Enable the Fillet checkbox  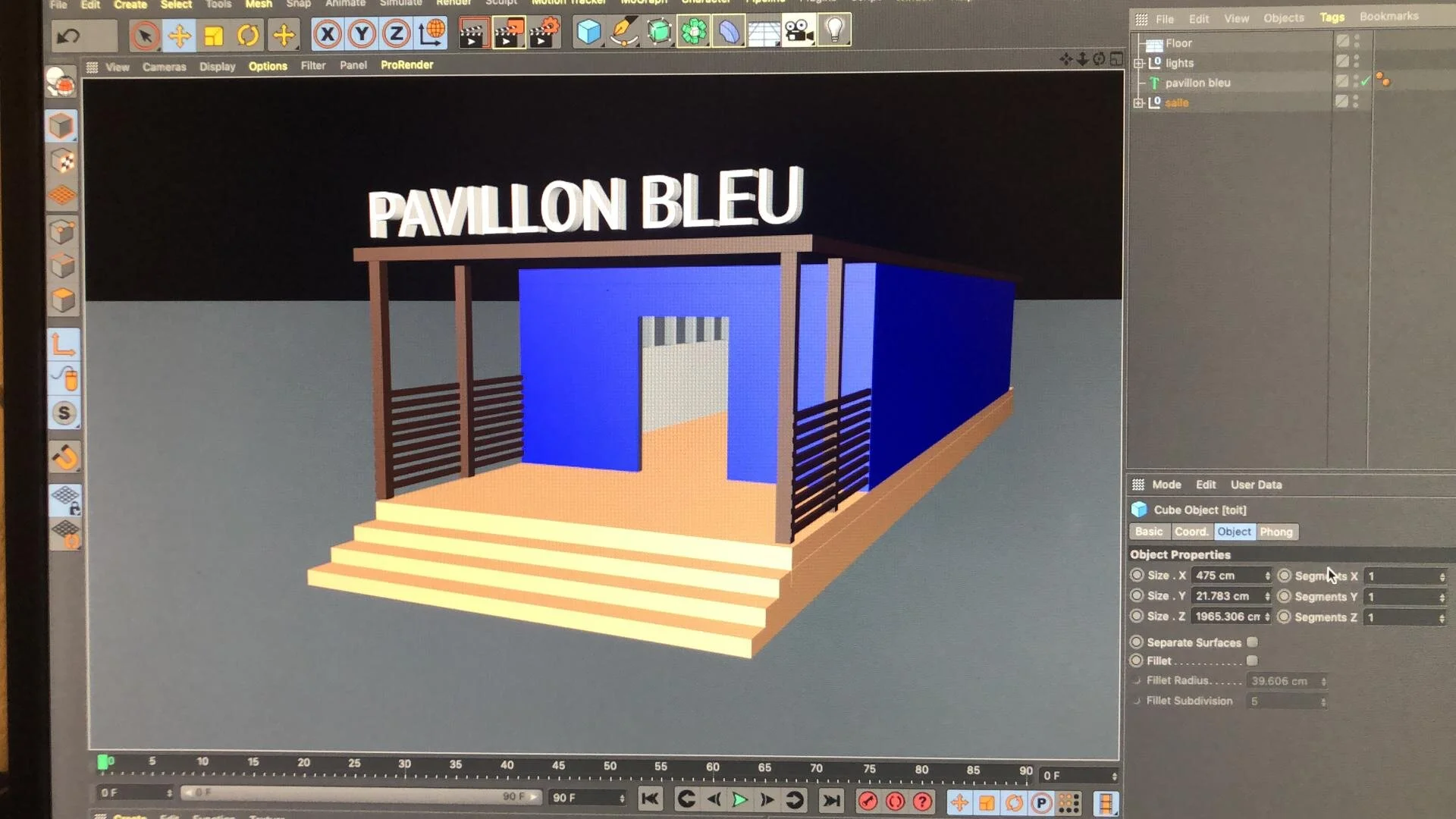pyautogui.click(x=1252, y=661)
